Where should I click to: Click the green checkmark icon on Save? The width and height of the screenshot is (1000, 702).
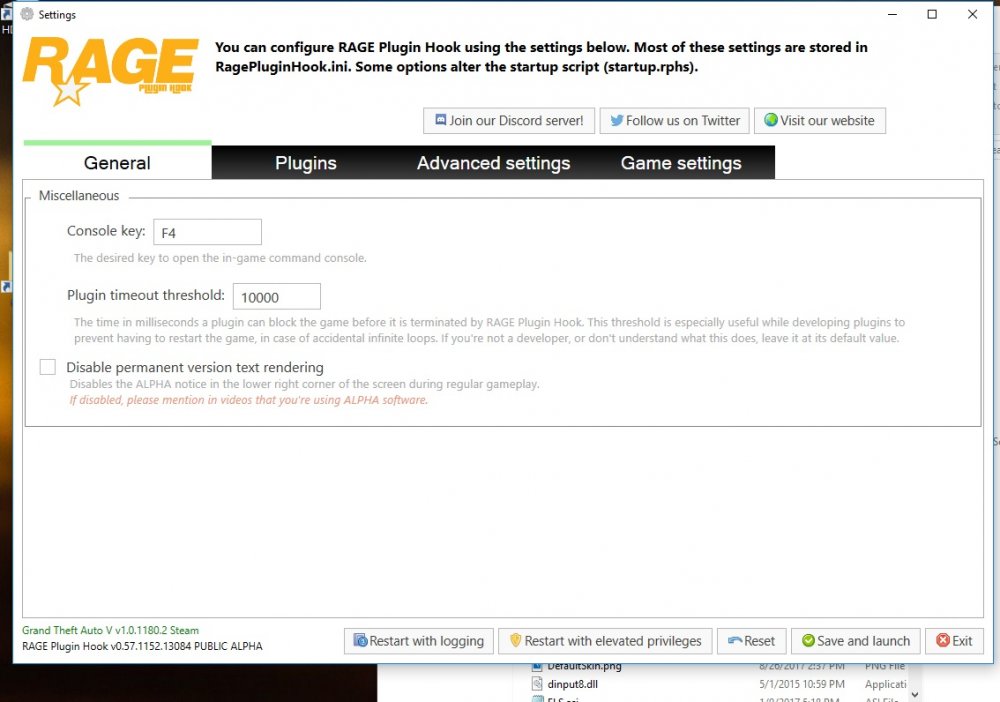pos(808,640)
